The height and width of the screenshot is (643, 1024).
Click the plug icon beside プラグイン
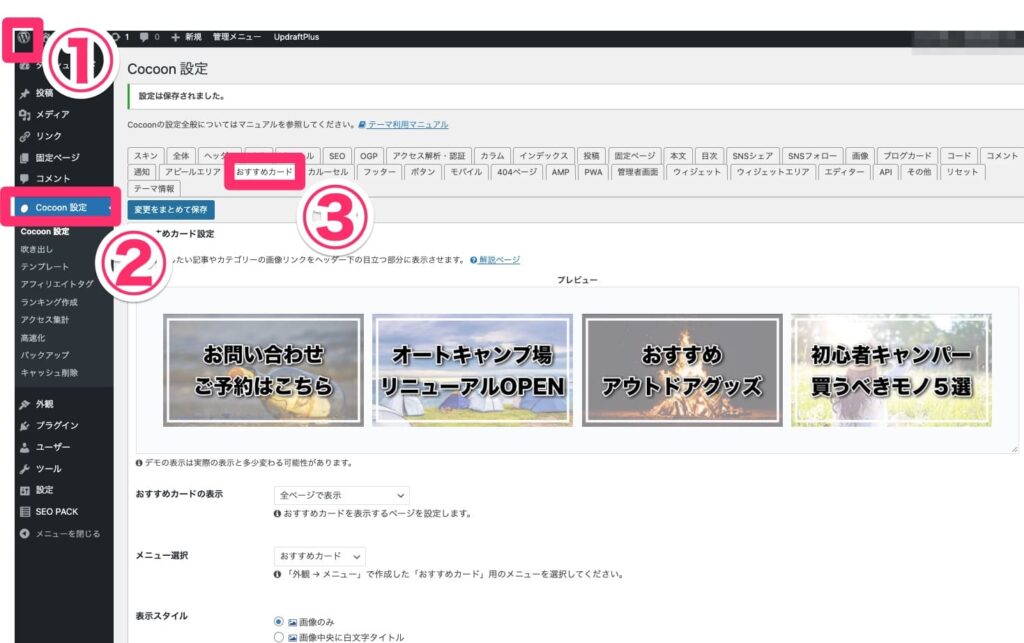point(25,426)
